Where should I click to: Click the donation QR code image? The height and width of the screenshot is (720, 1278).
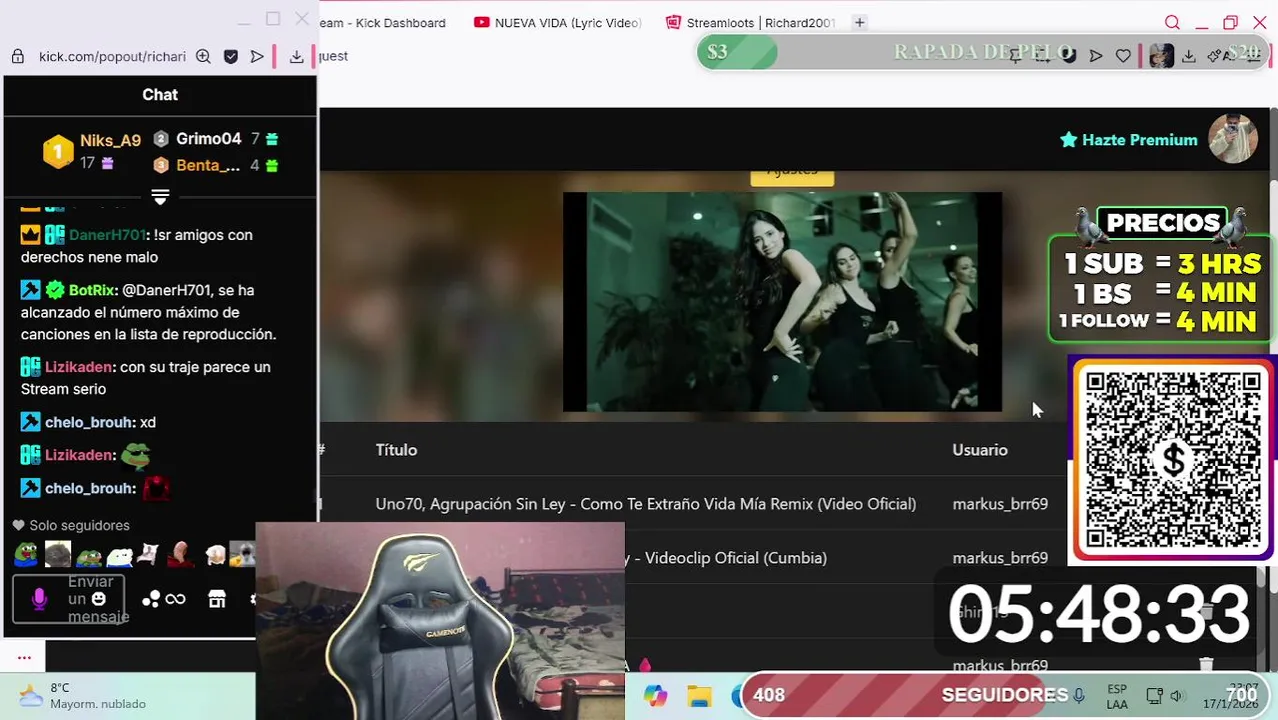pyautogui.click(x=1172, y=460)
